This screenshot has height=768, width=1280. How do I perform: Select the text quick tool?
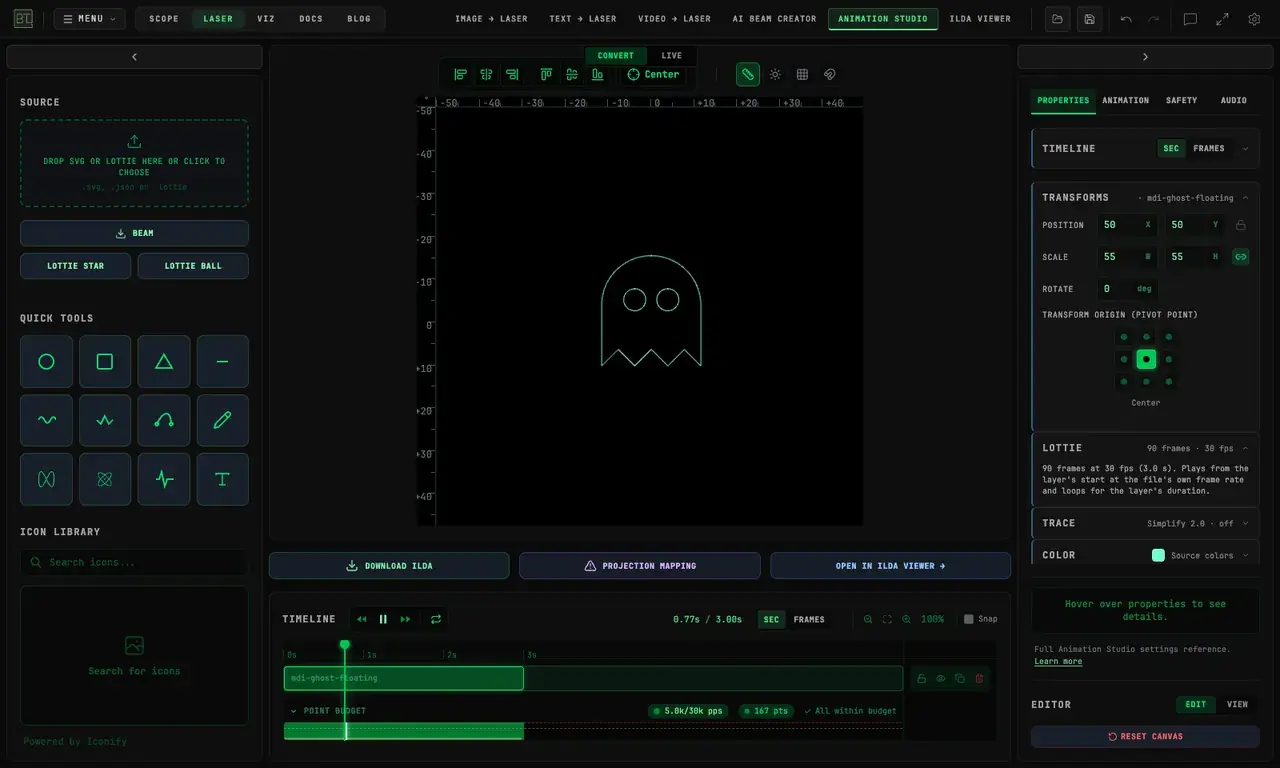click(222, 479)
